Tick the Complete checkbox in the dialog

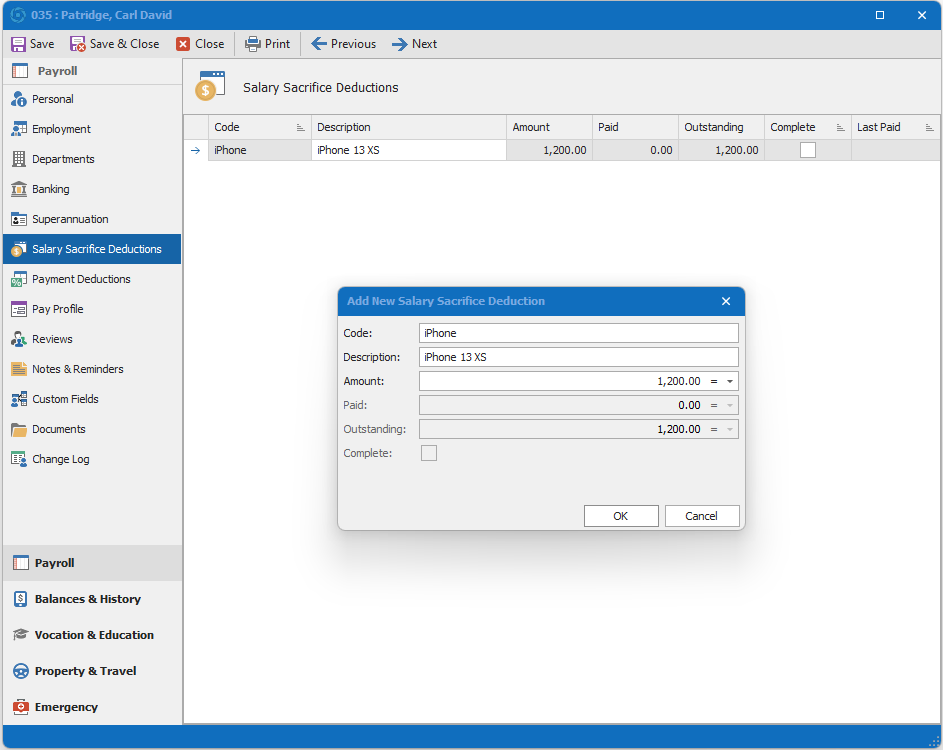coord(429,453)
